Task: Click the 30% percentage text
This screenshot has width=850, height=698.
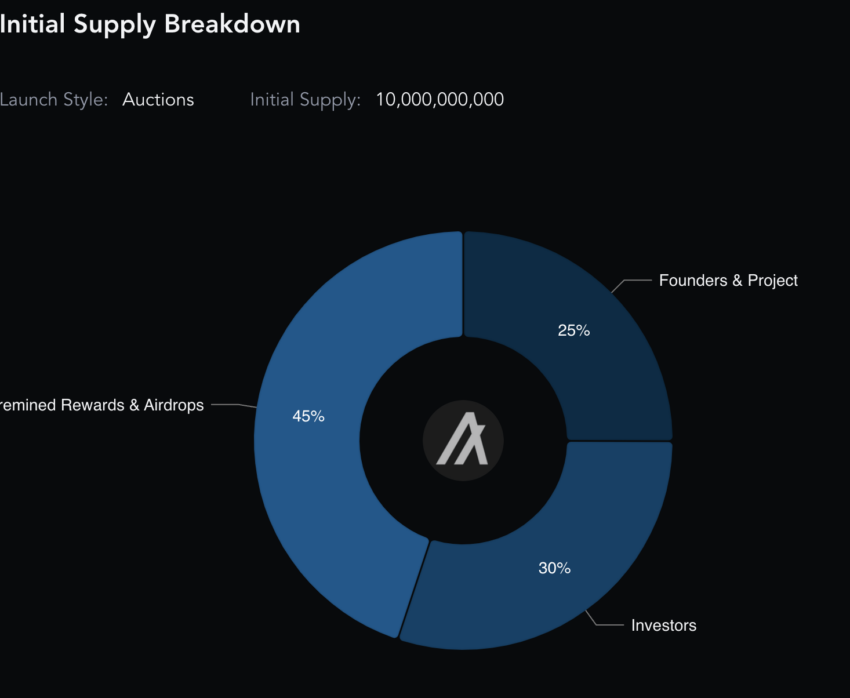Action: point(554,568)
